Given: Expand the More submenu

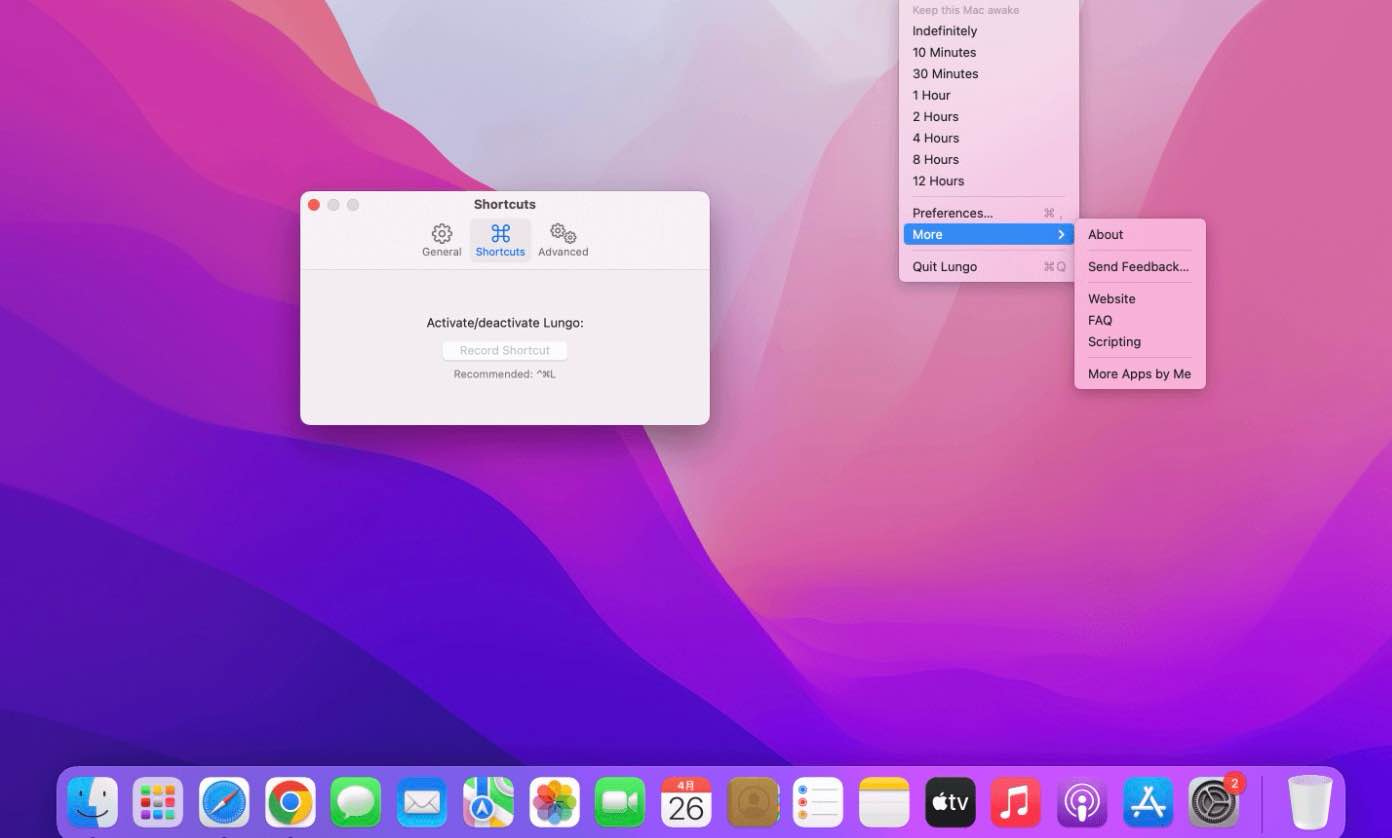Looking at the screenshot, I should click(988, 235).
